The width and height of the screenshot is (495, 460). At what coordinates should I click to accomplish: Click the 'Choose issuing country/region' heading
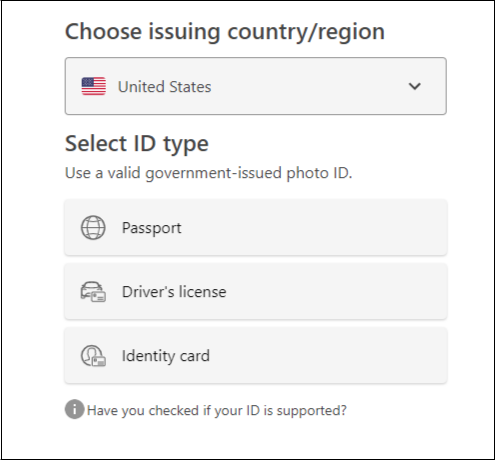pos(225,32)
